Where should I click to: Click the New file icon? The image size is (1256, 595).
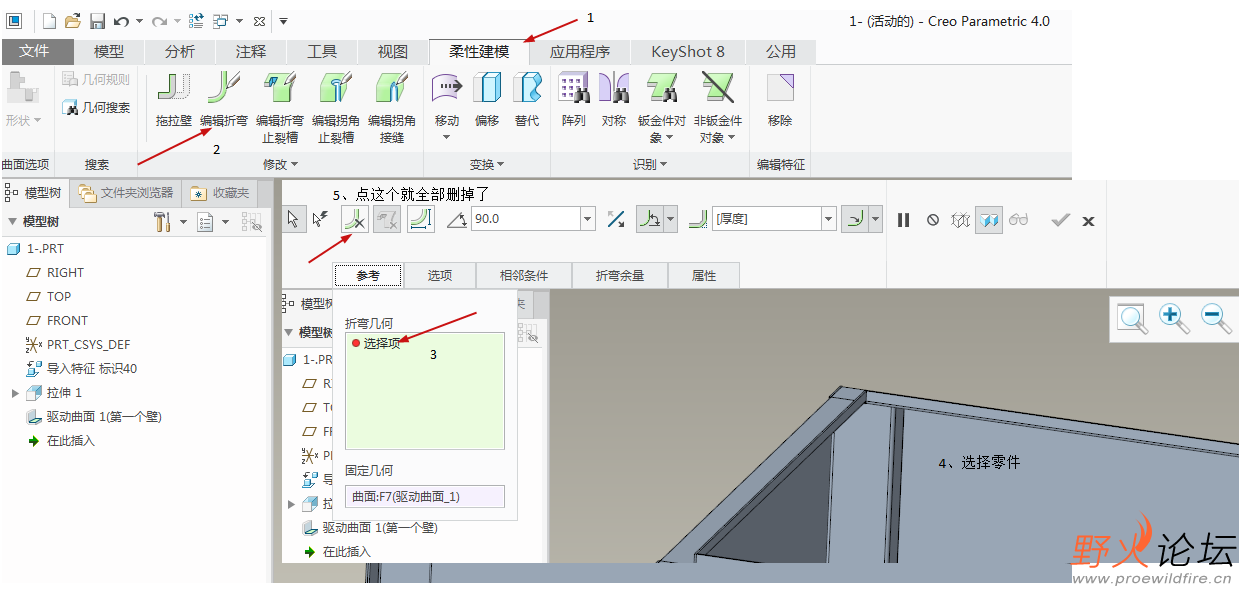pyautogui.click(x=49, y=20)
